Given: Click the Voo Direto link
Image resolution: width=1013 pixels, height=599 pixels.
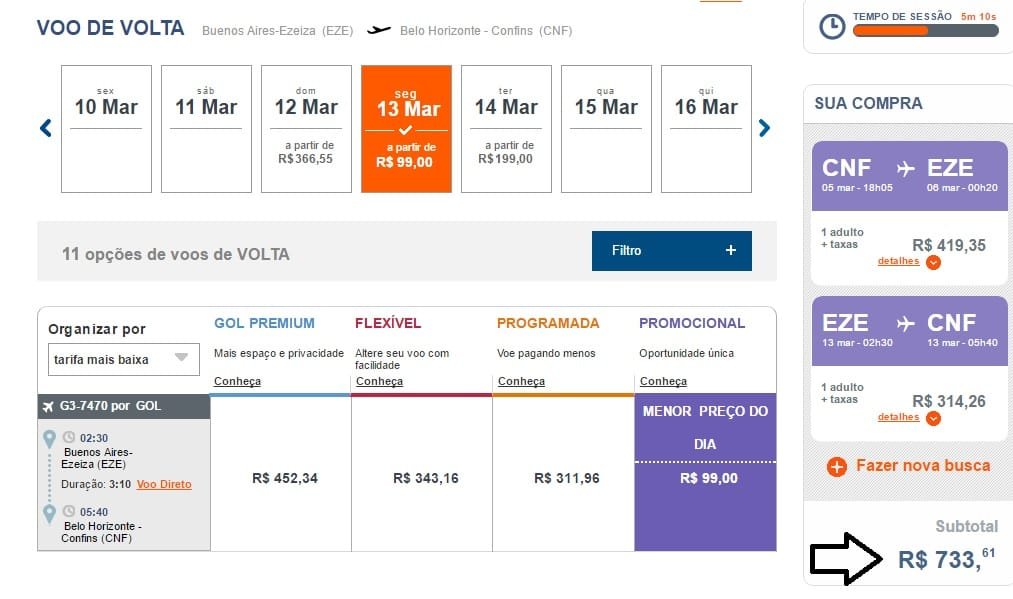Looking at the screenshot, I should [x=164, y=484].
